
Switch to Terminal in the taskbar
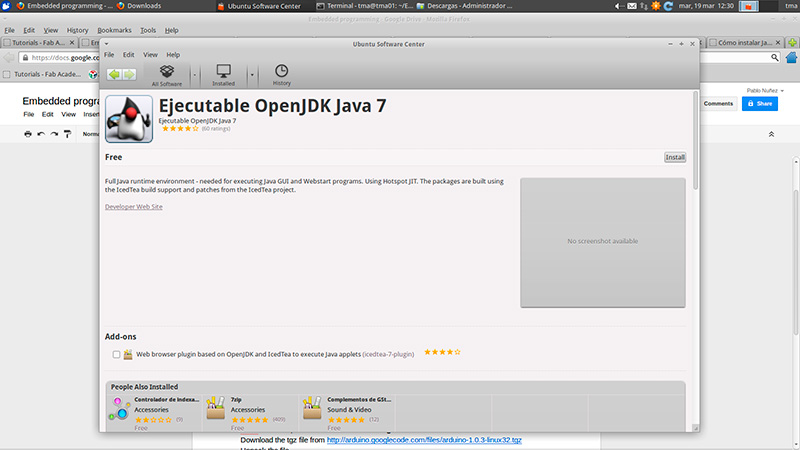pyautogui.click(x=364, y=6)
